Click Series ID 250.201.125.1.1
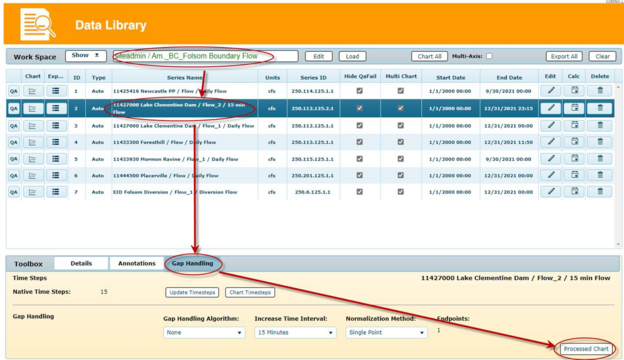The height and width of the screenshot is (360, 624). (x=312, y=175)
